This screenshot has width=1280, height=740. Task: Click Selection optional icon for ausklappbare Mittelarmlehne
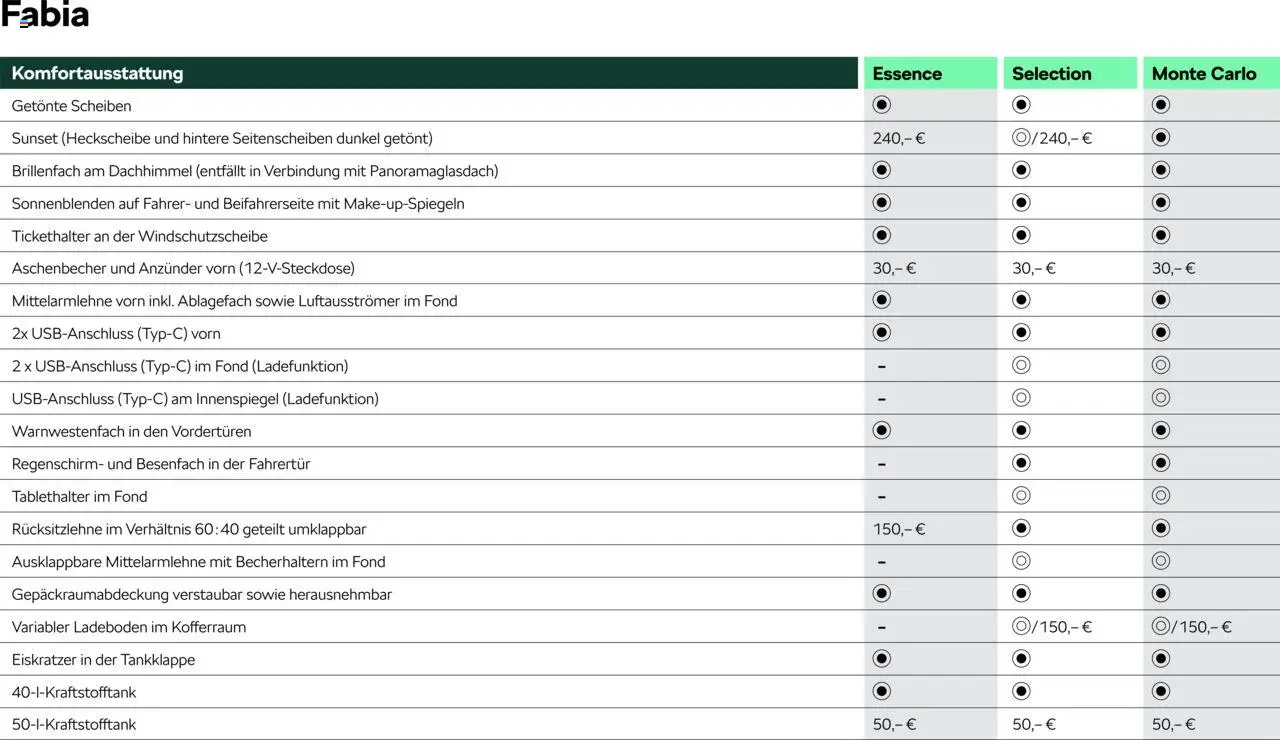[x=1021, y=561]
